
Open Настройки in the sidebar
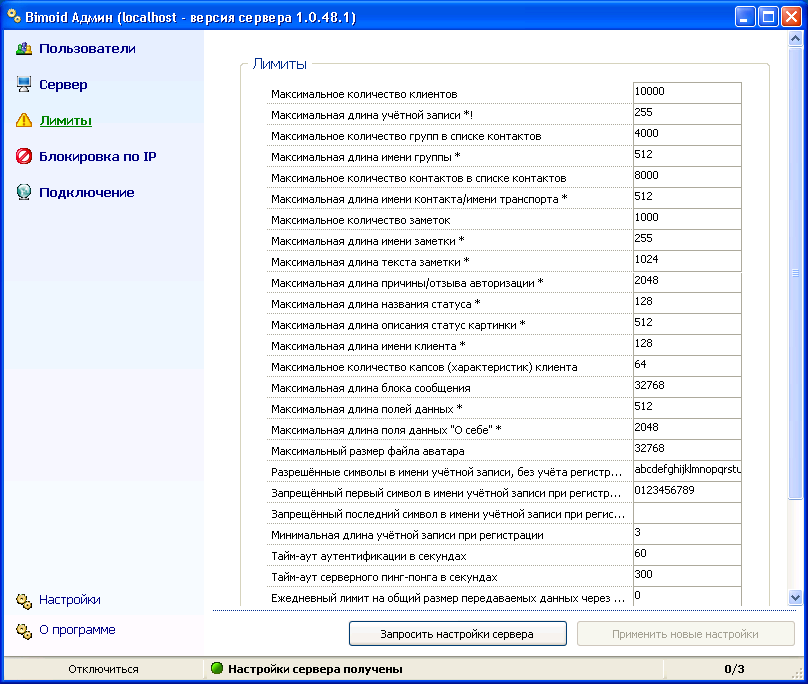(x=70, y=600)
